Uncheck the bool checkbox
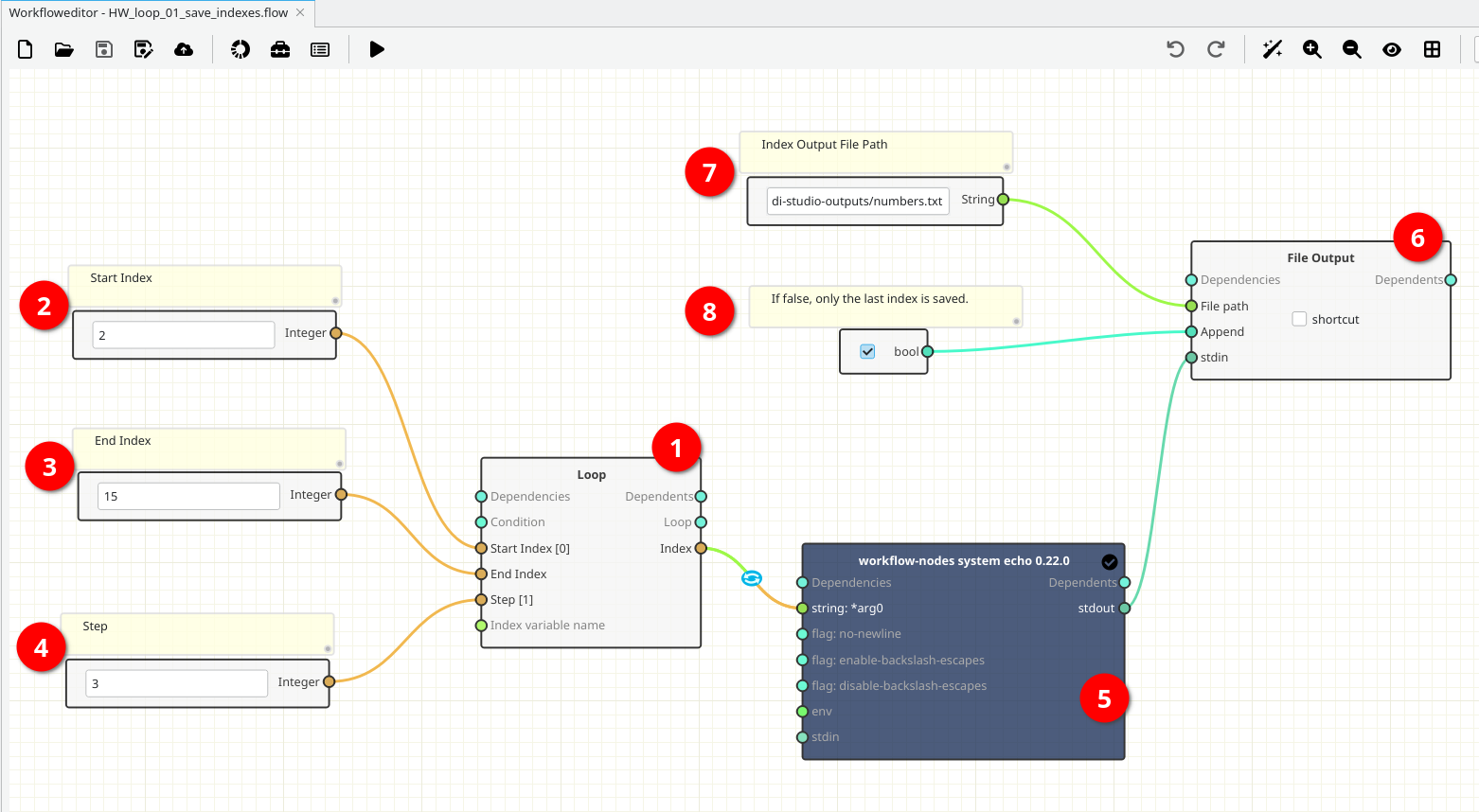Viewport: 1479px width, 812px height. click(867, 351)
